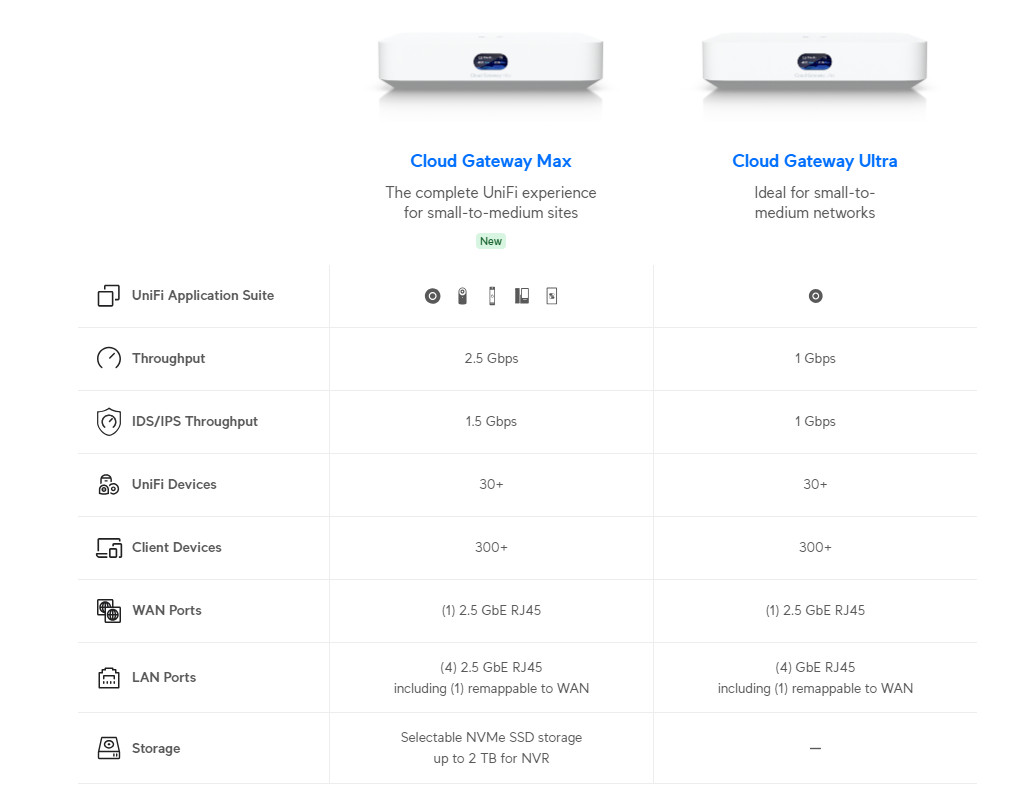Click the 'Throughput' row label

point(168,359)
